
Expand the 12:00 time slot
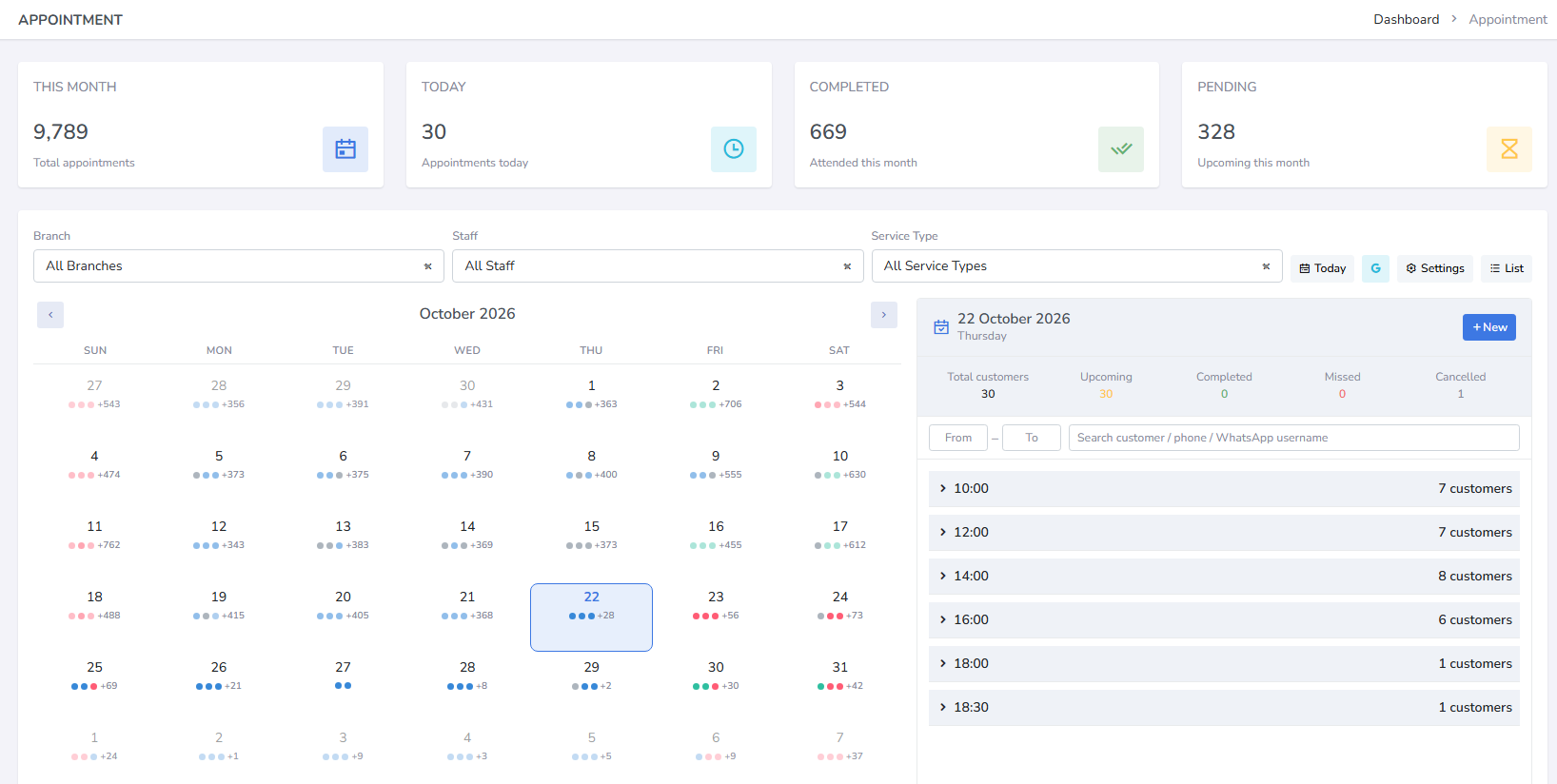[x=1224, y=533]
